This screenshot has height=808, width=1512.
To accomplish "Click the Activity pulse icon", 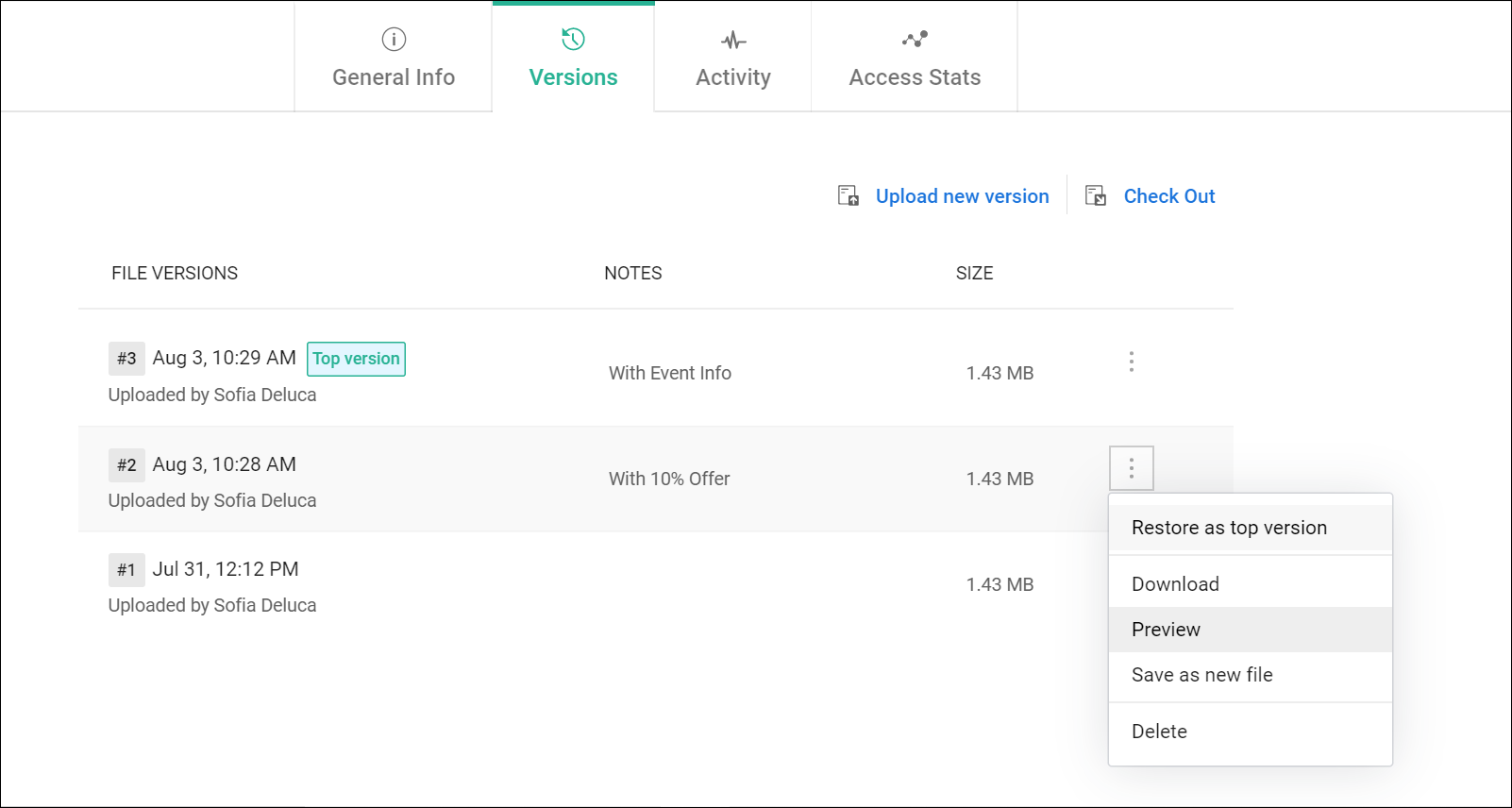I will tap(733, 41).
